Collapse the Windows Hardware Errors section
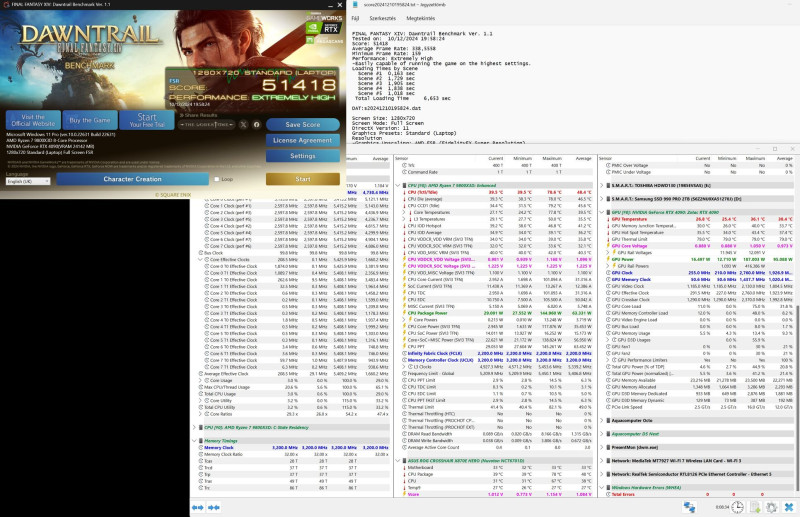This screenshot has height=517, width=800. tap(602, 487)
